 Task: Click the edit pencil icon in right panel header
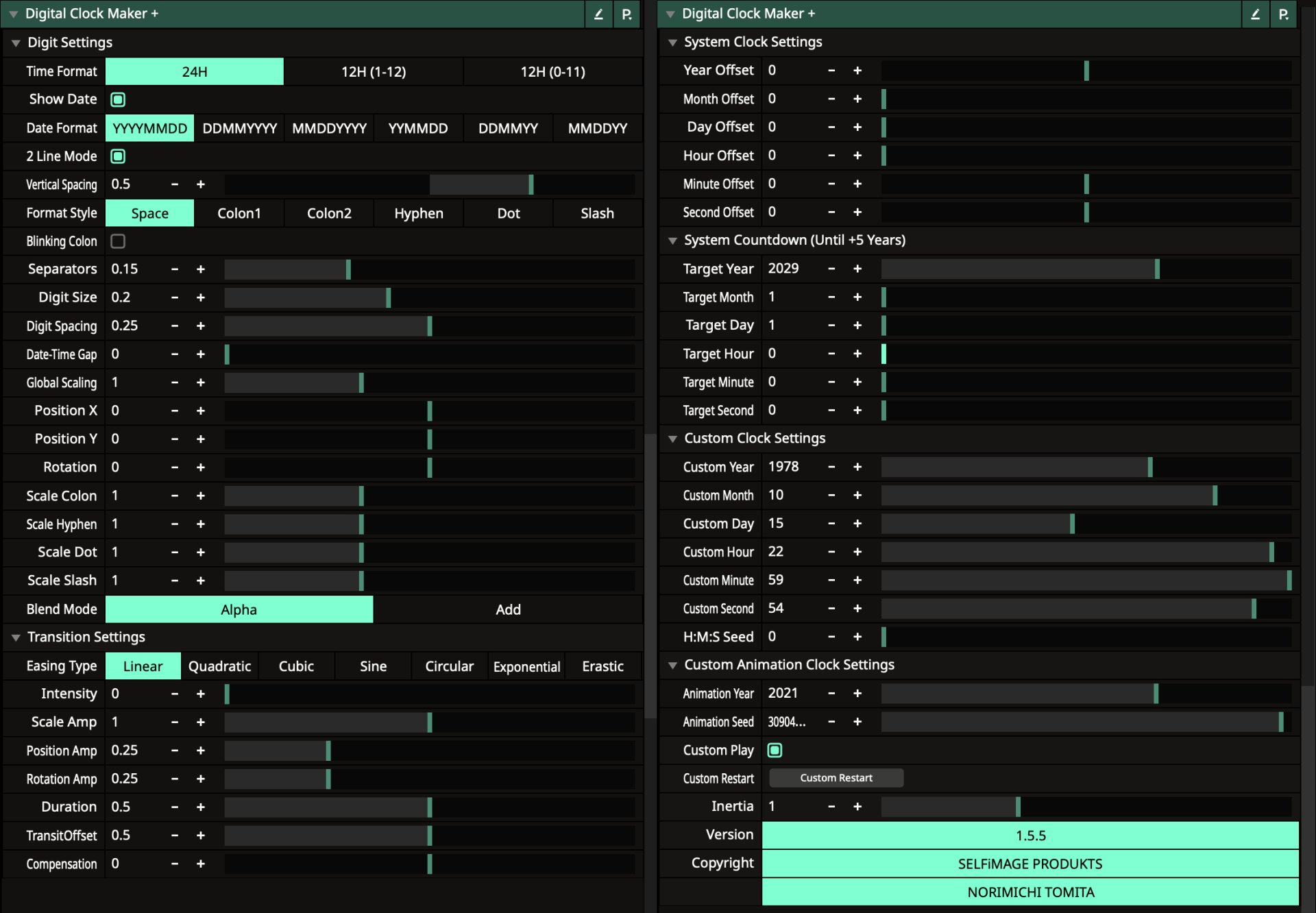click(1255, 14)
